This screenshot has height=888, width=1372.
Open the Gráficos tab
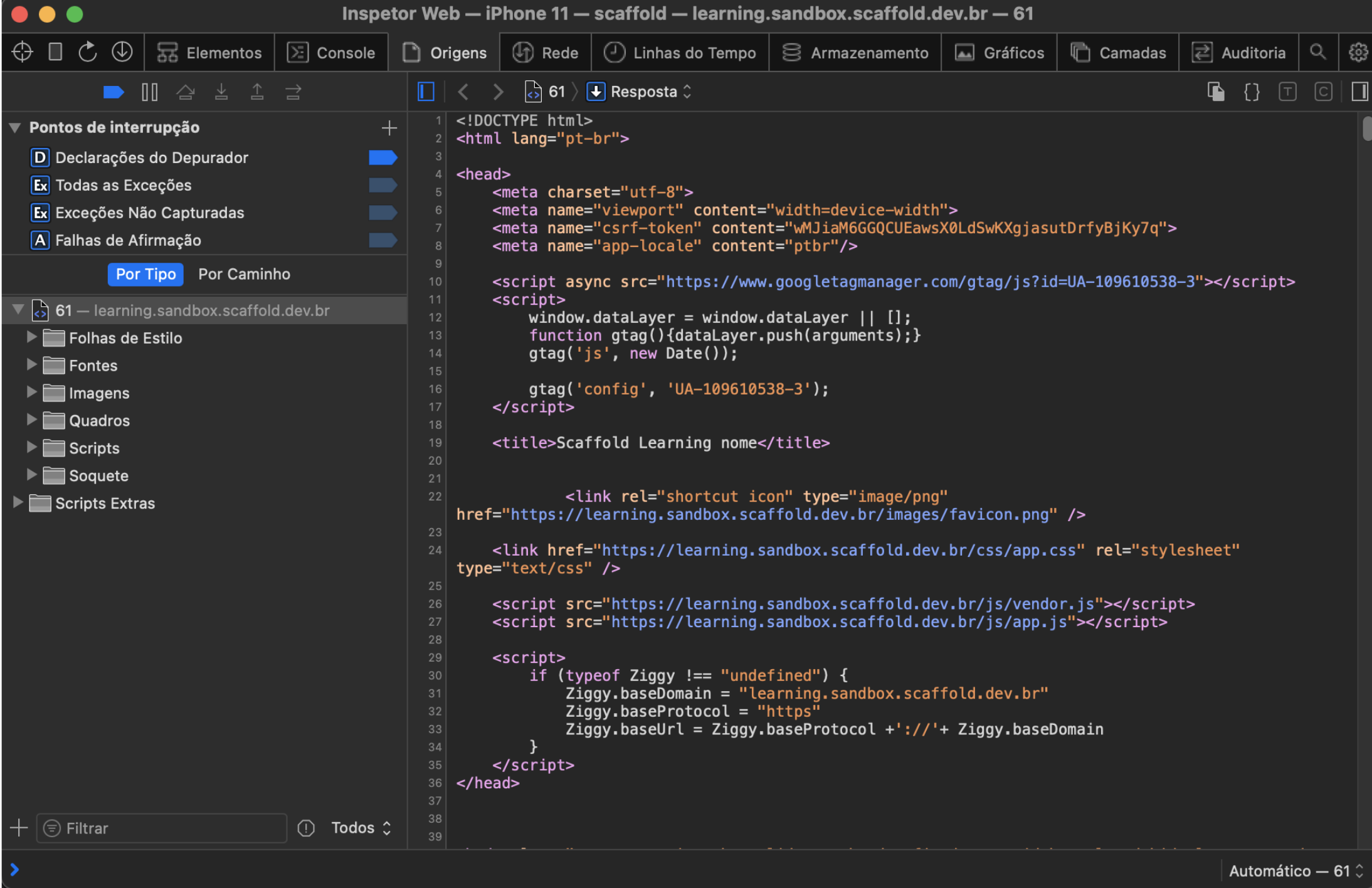point(1000,53)
